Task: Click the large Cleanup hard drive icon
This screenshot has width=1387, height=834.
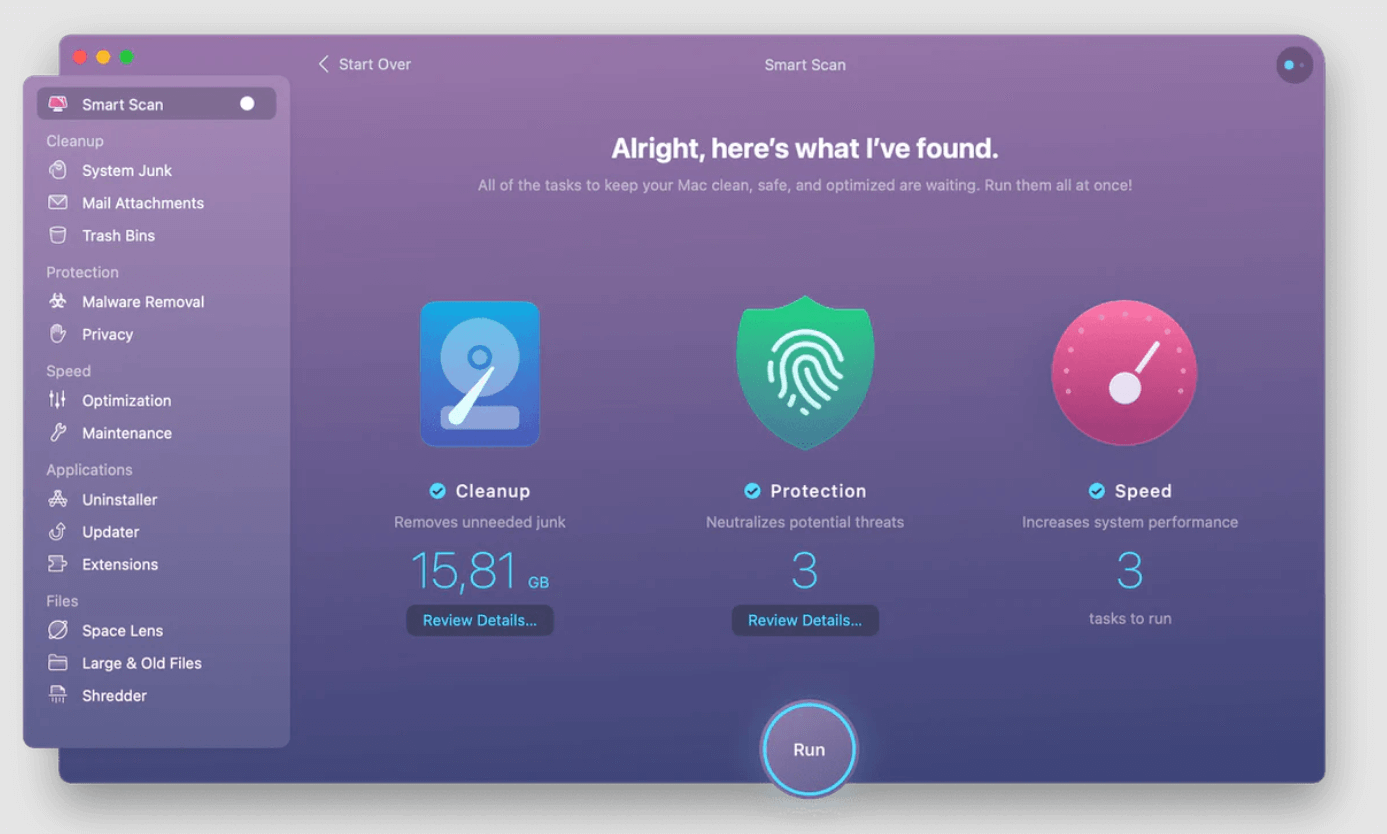Action: (480, 374)
